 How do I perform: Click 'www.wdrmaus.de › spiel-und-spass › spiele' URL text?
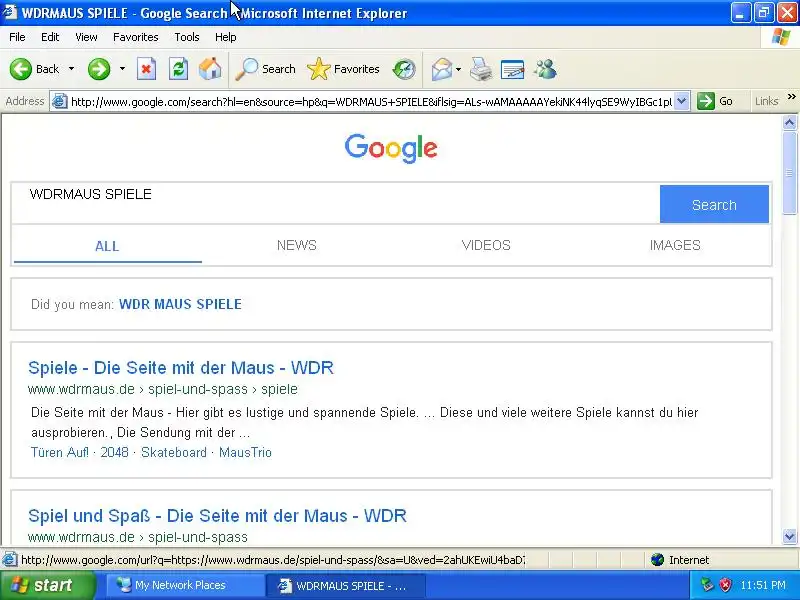pos(163,389)
